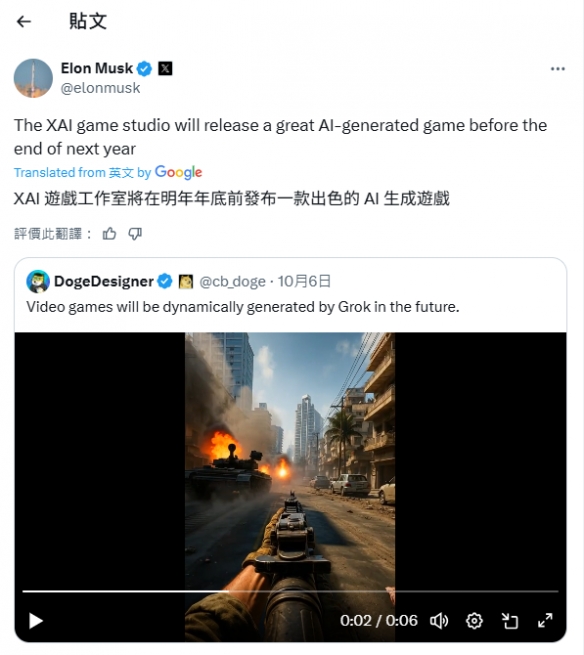Viewport: 584px width, 655px height.
Task: Click the @elonmusk handle
Action: pyautogui.click(x=100, y=88)
